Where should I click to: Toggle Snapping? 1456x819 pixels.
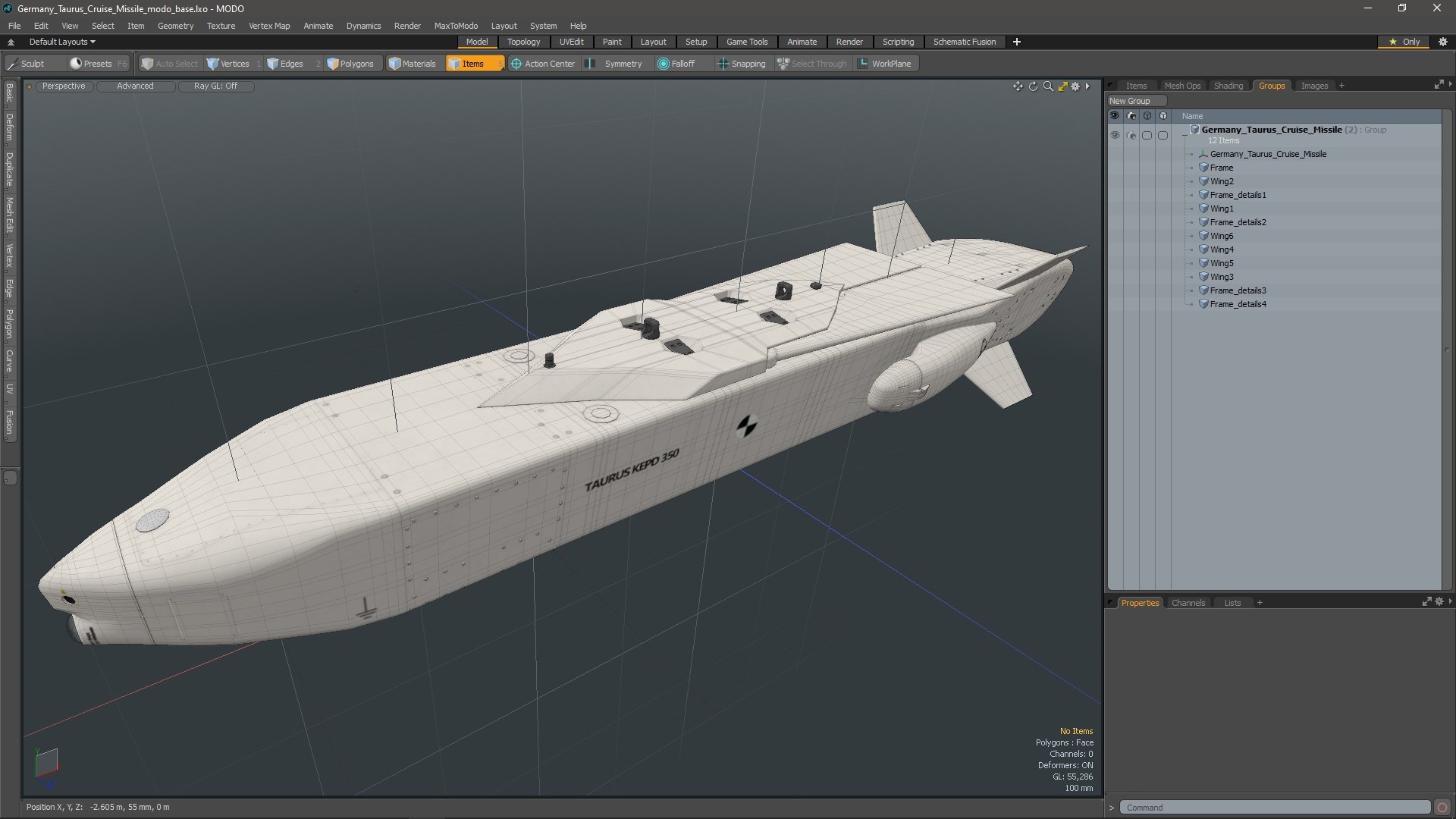pos(742,64)
